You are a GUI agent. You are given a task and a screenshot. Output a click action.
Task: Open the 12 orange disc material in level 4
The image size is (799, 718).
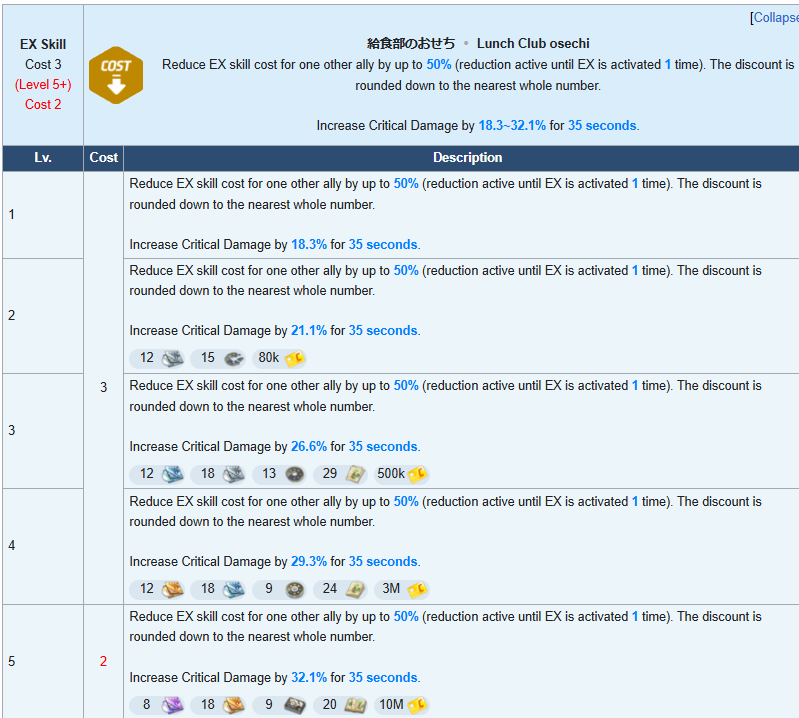pyautogui.click(x=156, y=589)
